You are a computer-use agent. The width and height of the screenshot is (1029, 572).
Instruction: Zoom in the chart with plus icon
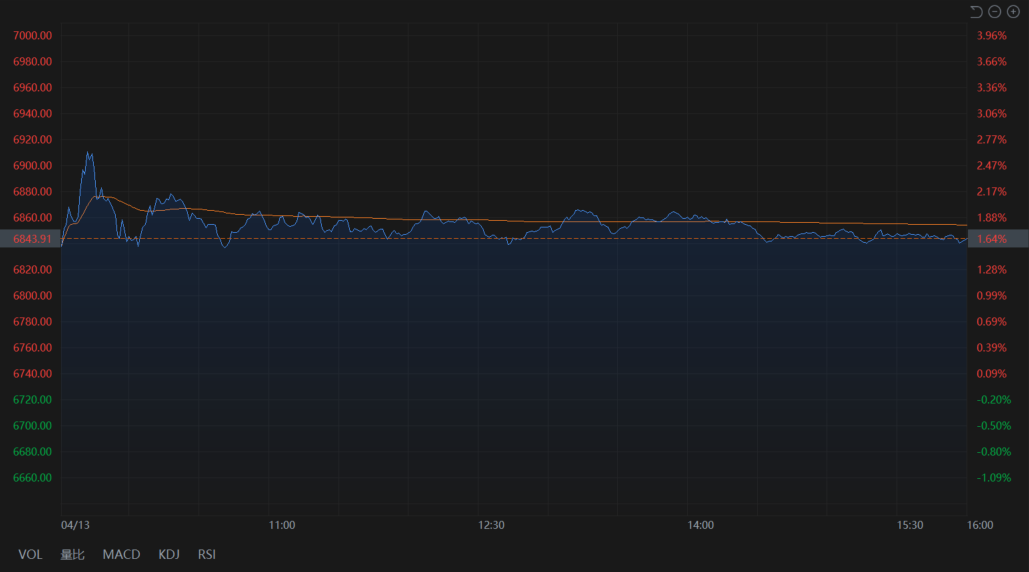click(x=1013, y=11)
